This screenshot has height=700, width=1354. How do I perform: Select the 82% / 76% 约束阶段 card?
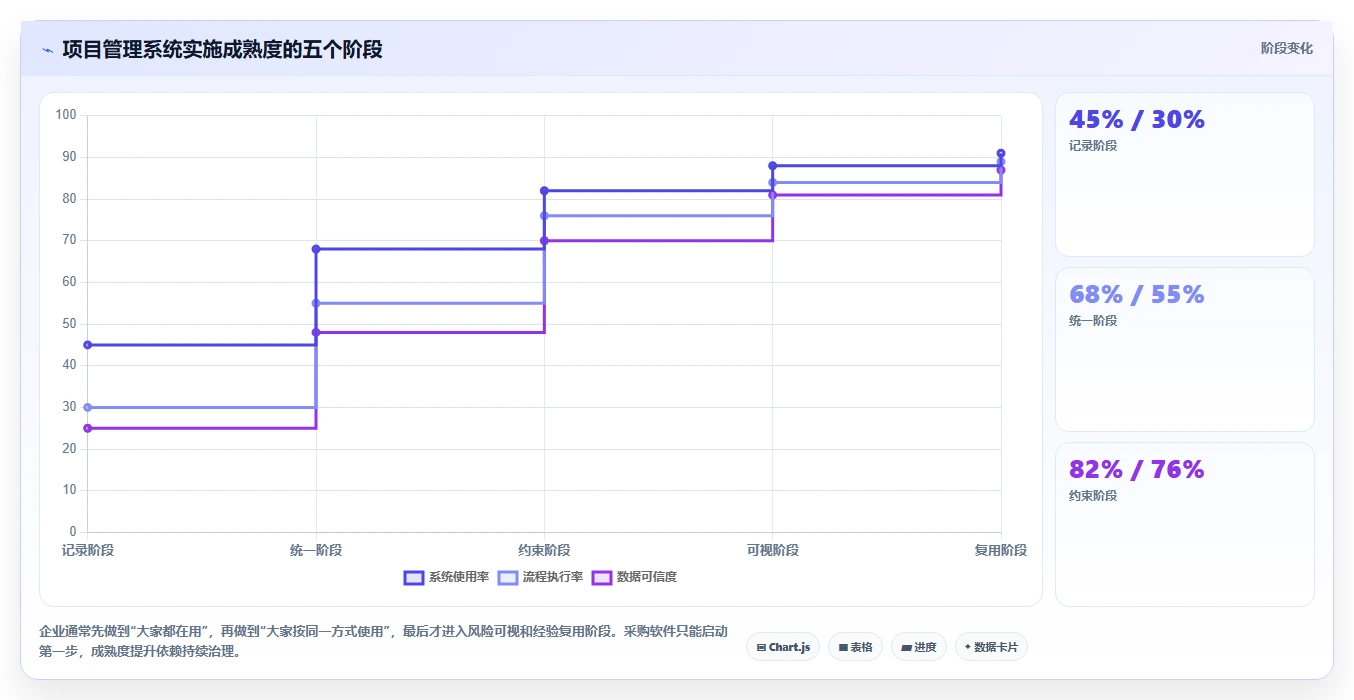click(x=1185, y=524)
